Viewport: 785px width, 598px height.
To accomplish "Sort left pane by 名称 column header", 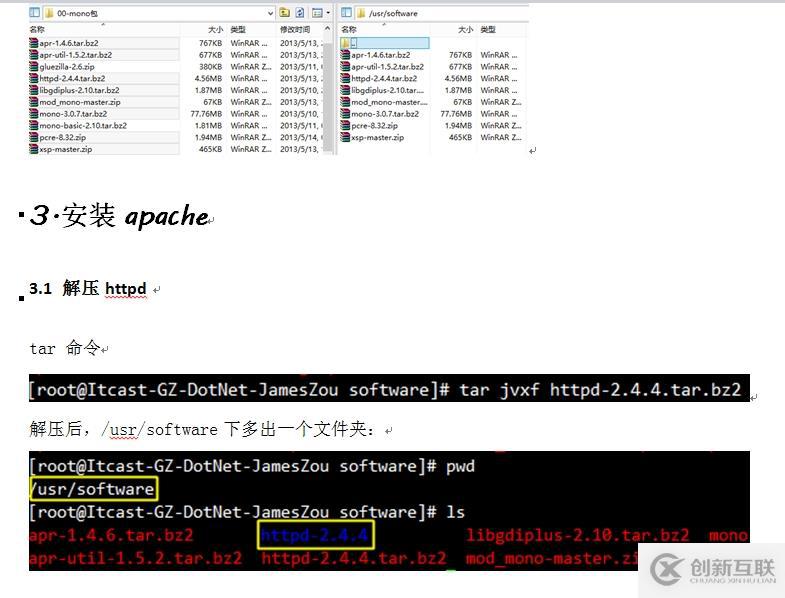I will coord(37,30).
